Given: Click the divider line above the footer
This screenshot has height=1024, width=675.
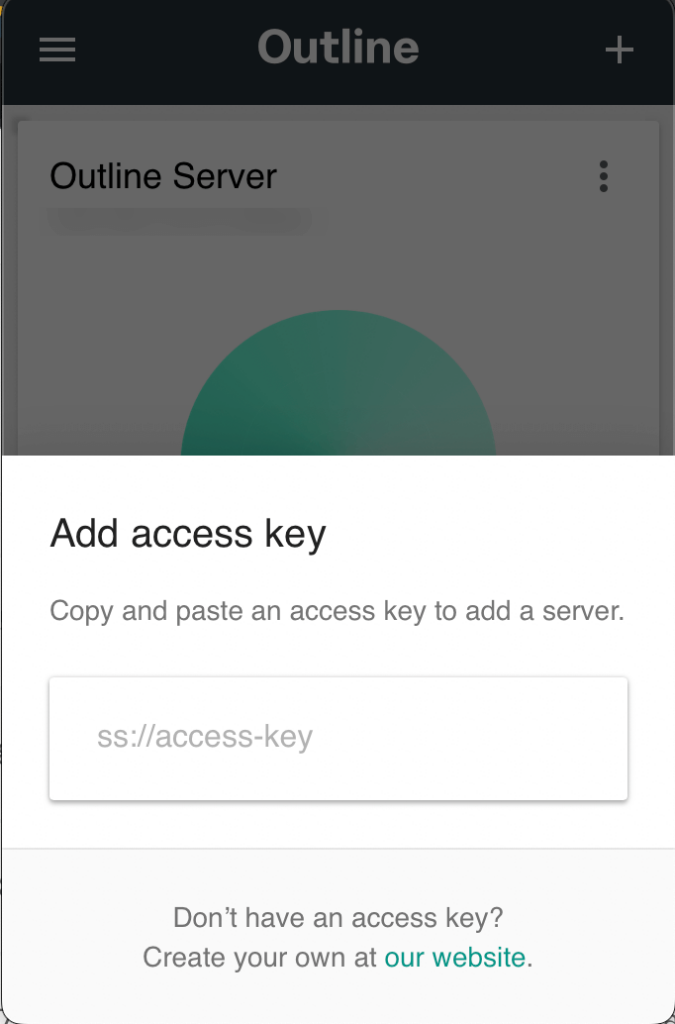Looking at the screenshot, I should tap(338, 848).
